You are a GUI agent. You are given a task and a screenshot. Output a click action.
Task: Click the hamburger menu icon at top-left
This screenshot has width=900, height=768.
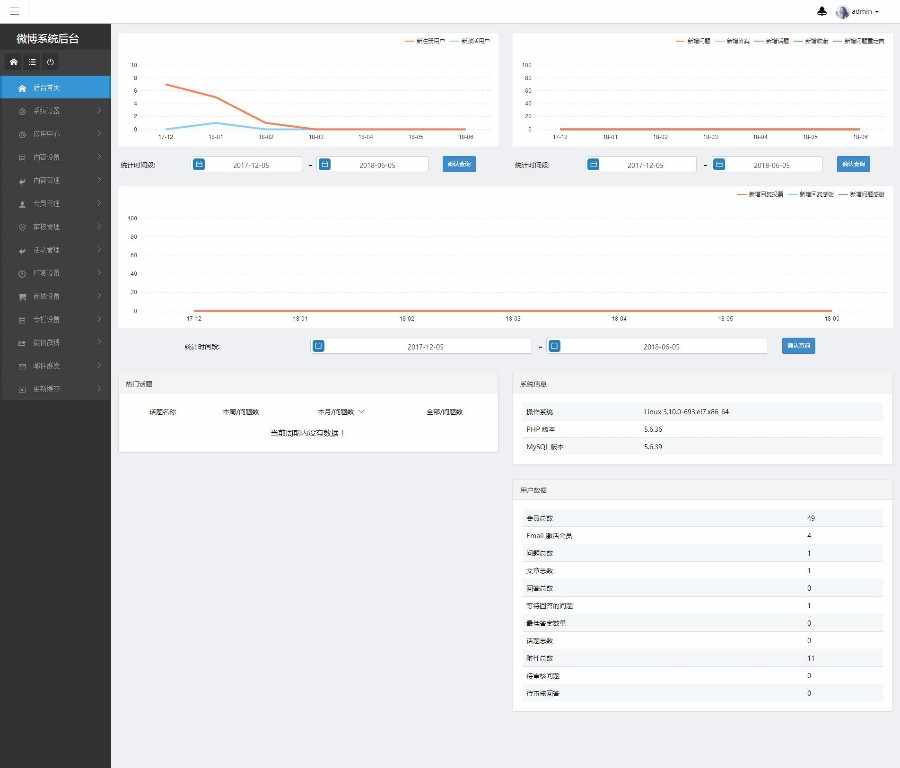[x=14, y=11]
